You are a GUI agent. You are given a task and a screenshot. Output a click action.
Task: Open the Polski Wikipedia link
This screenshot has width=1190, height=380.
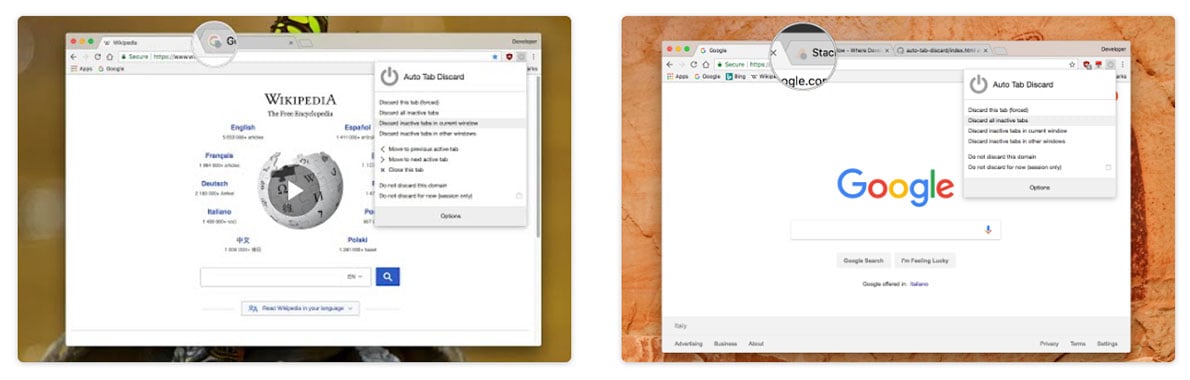357,240
